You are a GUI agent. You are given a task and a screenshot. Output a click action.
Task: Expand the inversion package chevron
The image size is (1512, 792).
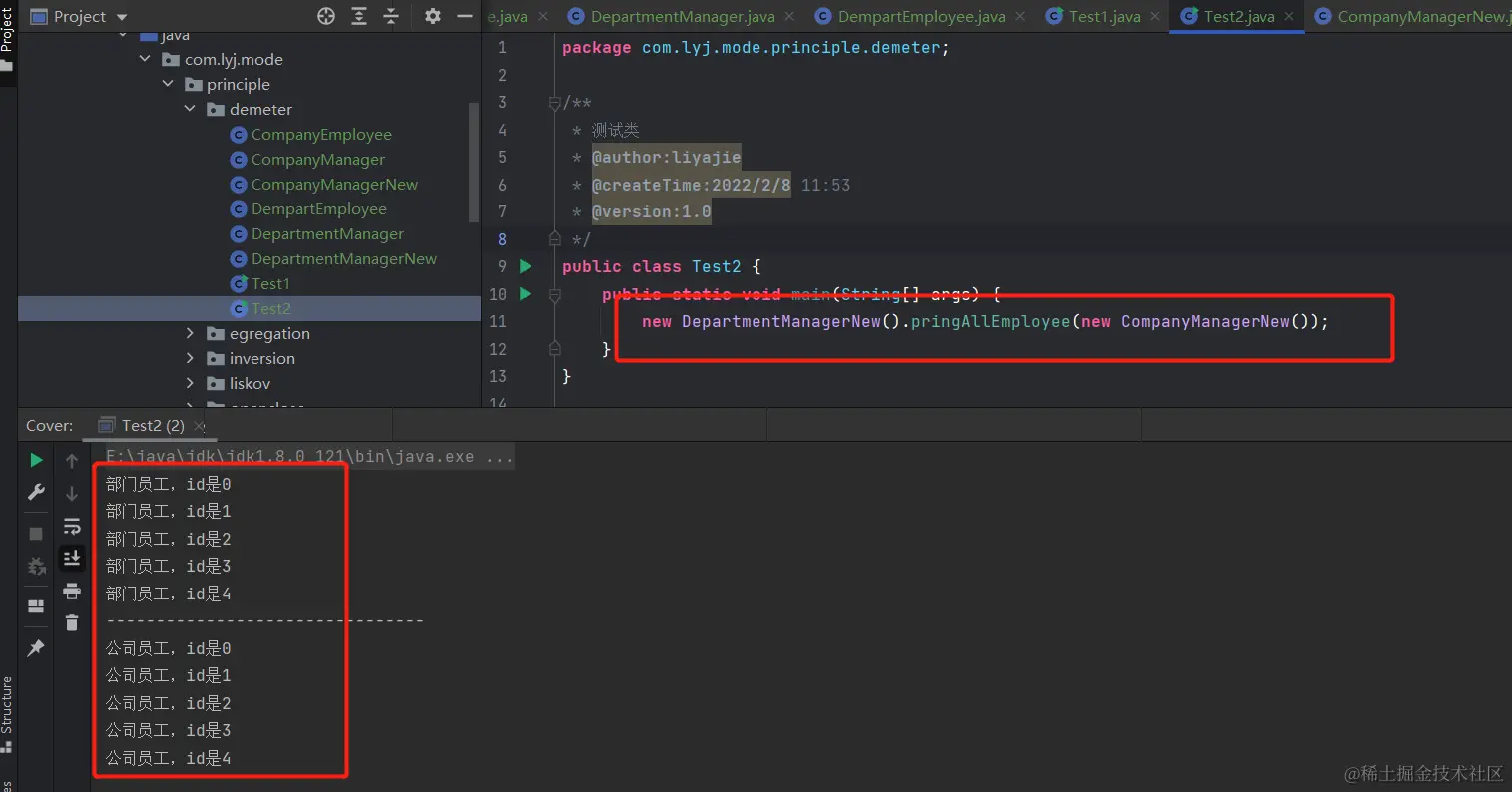coord(190,358)
